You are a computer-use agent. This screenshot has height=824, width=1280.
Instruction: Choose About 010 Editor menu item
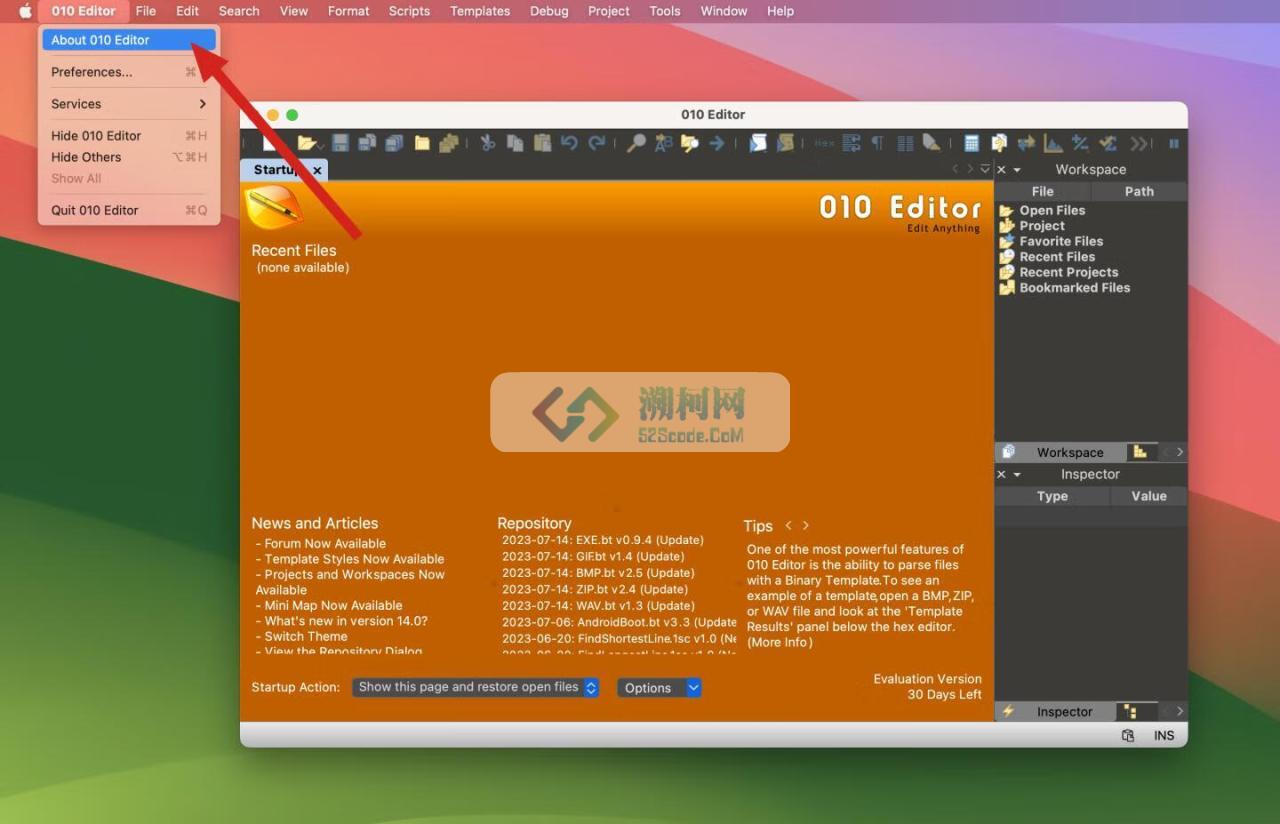pyautogui.click(x=129, y=40)
